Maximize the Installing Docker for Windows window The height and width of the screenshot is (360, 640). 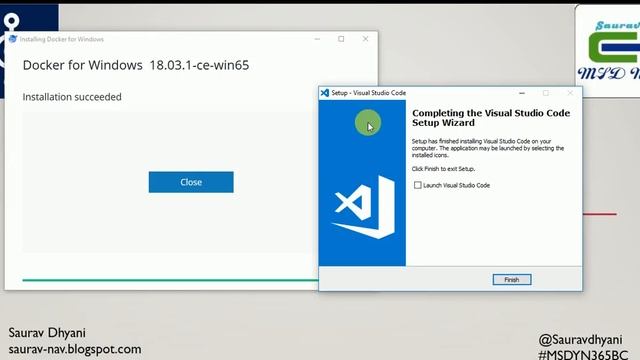click(x=341, y=39)
